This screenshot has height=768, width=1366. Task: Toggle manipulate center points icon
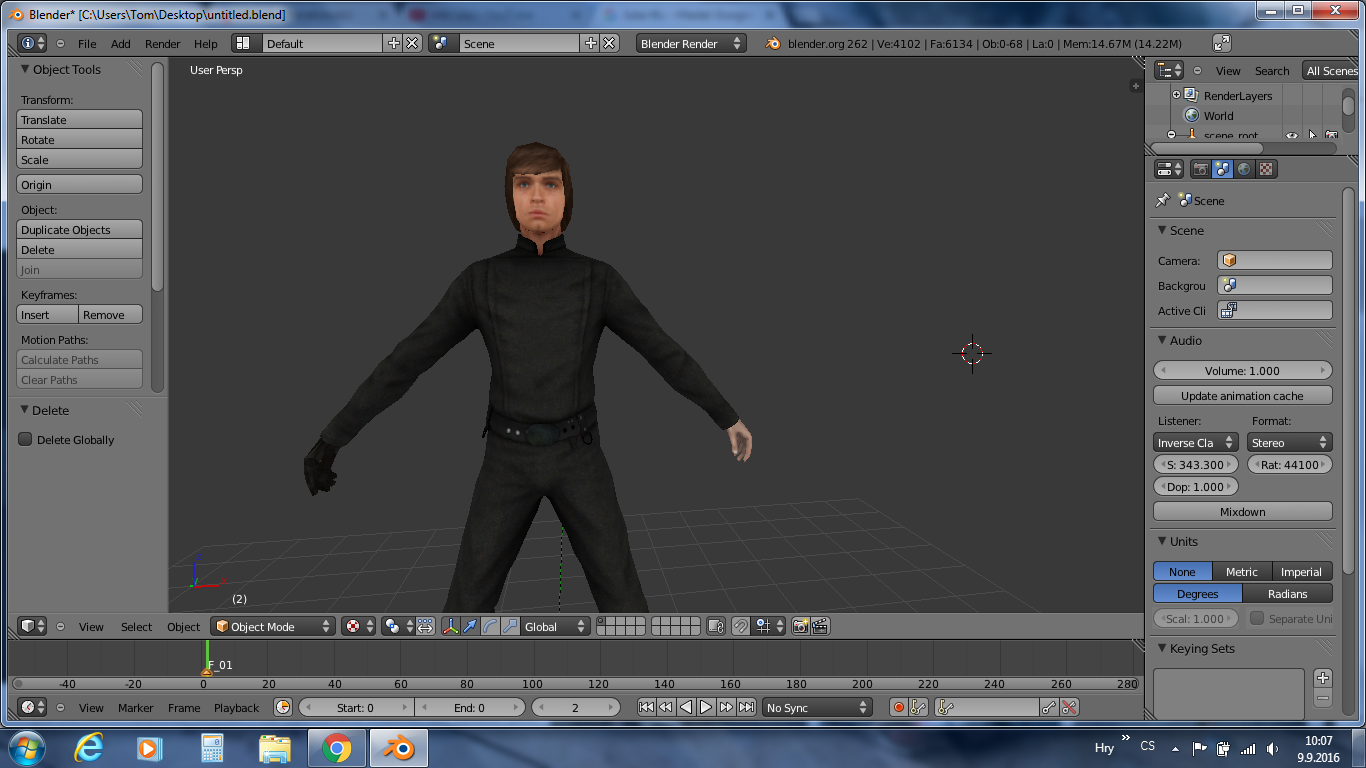[x=426, y=626]
